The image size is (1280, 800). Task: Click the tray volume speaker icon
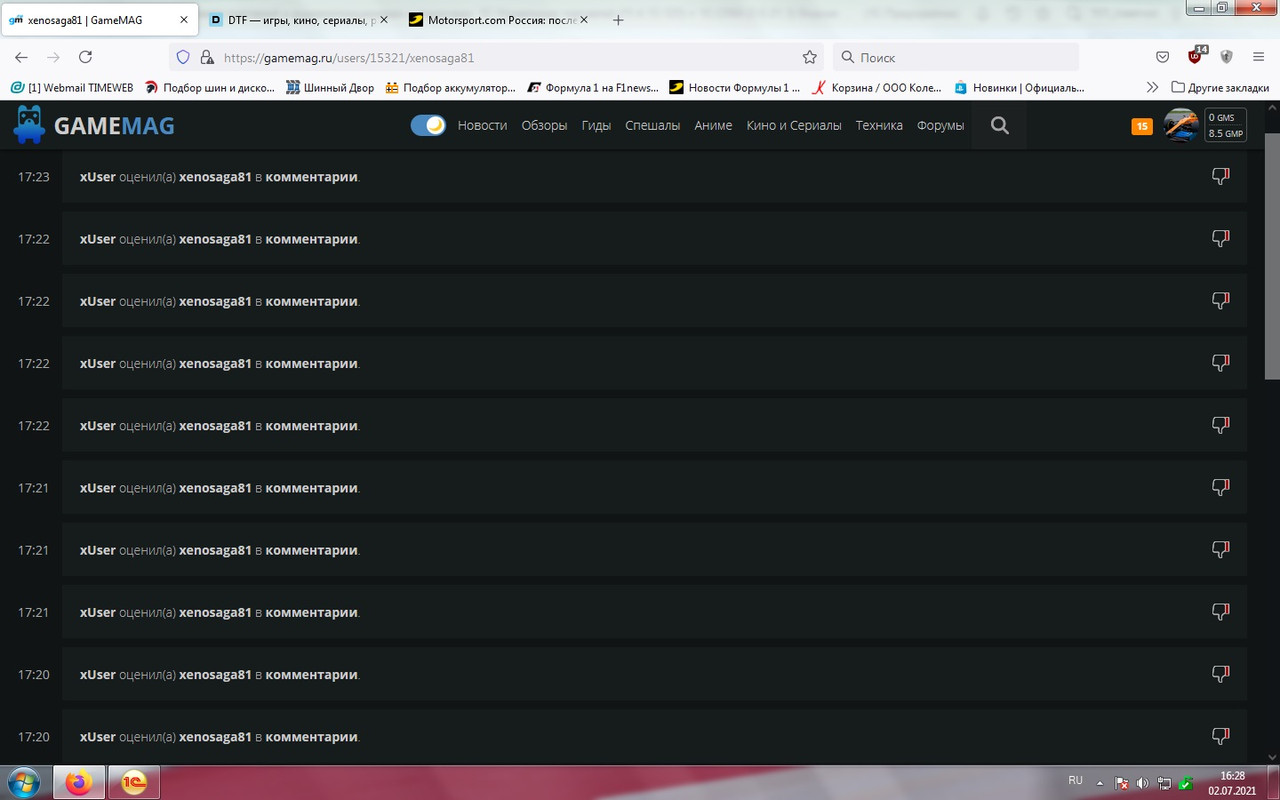point(1142,783)
